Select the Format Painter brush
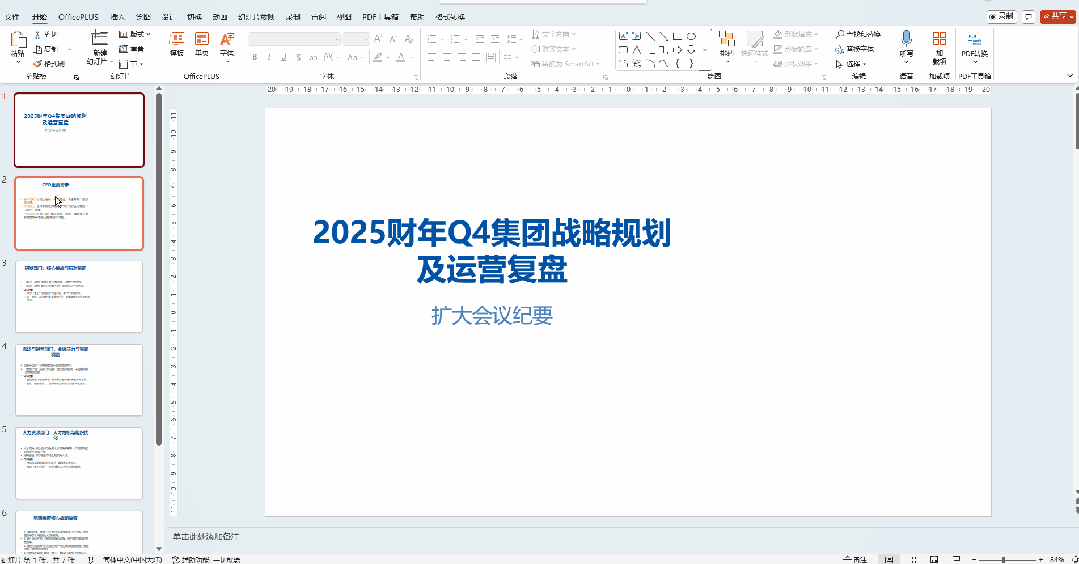1079x564 pixels. point(37,63)
